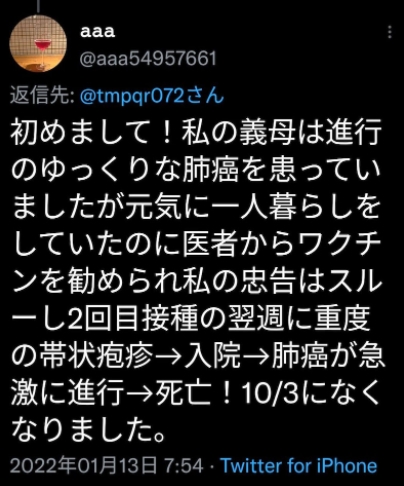Open the Twitter for iPhone source link
The height and width of the screenshot is (486, 404).
299,466
